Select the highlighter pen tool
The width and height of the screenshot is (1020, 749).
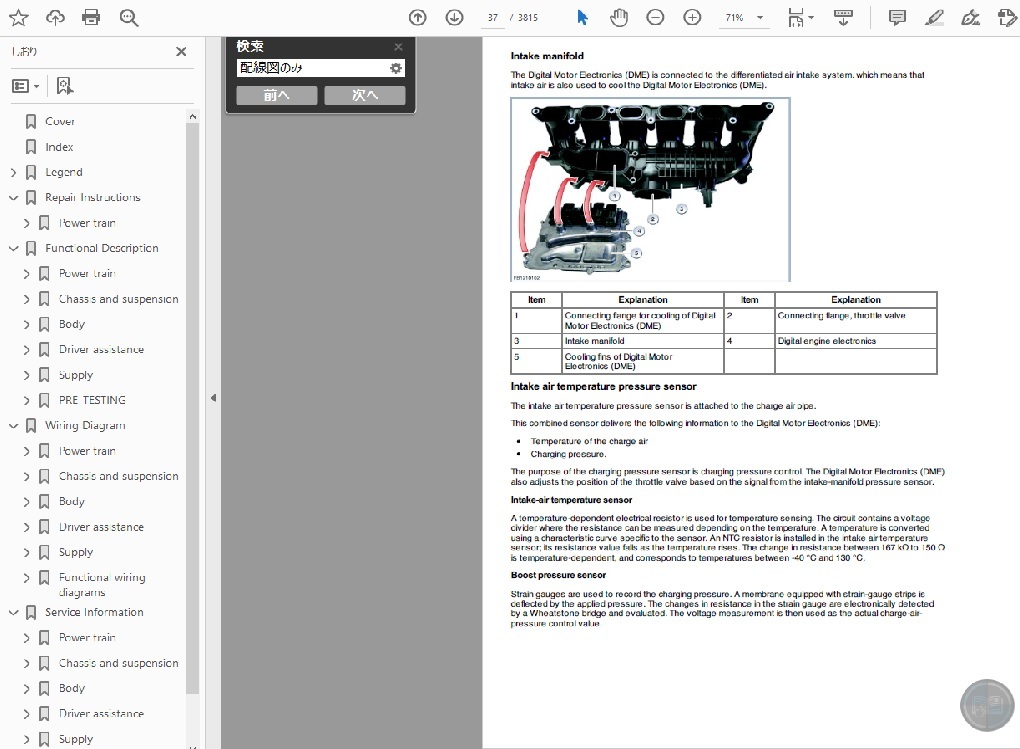934,18
